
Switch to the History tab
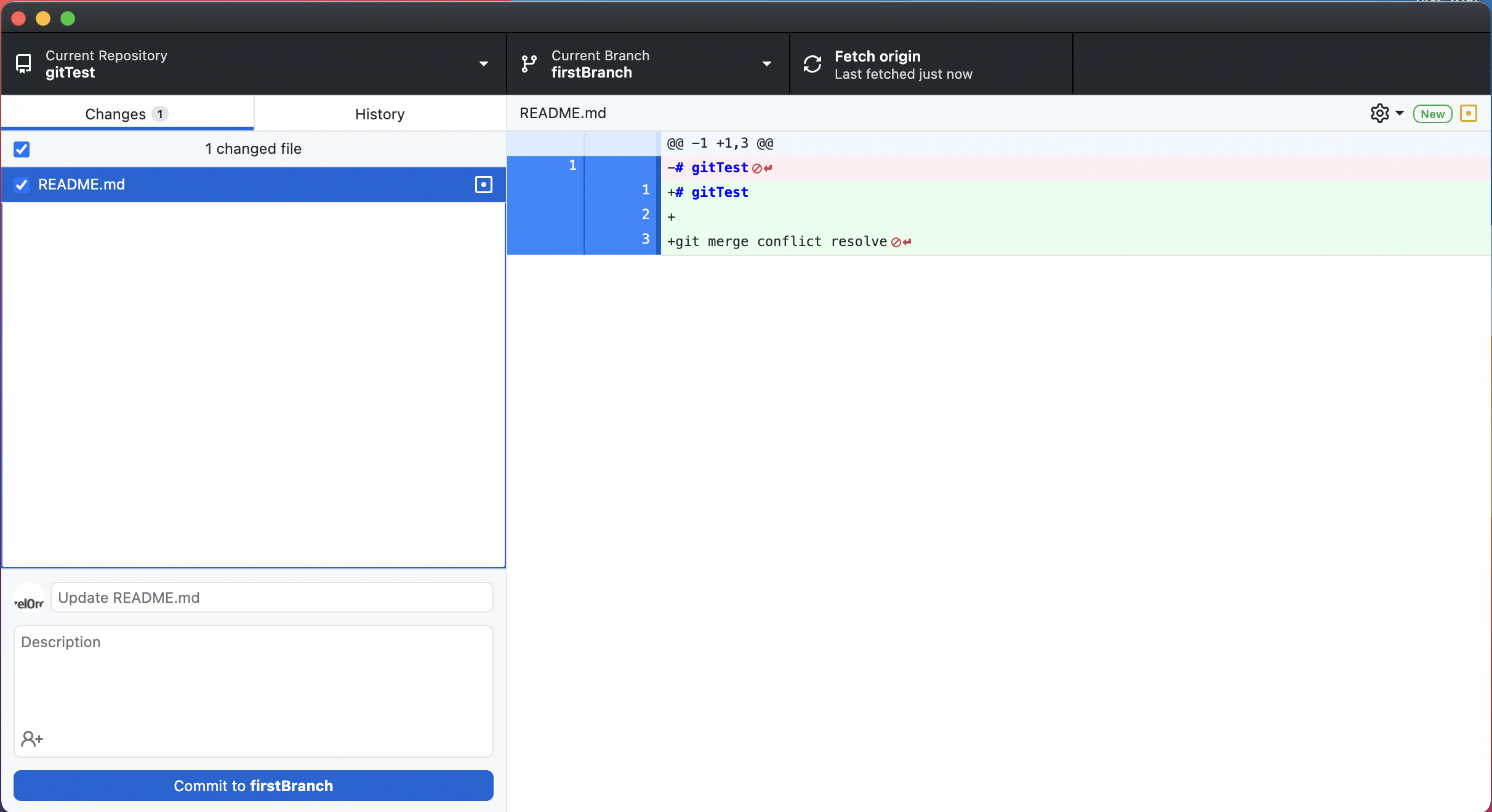(x=380, y=114)
